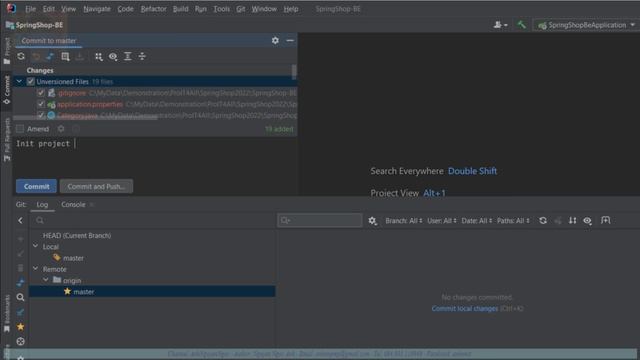This screenshot has width=640, height=360.
Task: Select HEAD (Current Branch) entry
Action: (77, 236)
